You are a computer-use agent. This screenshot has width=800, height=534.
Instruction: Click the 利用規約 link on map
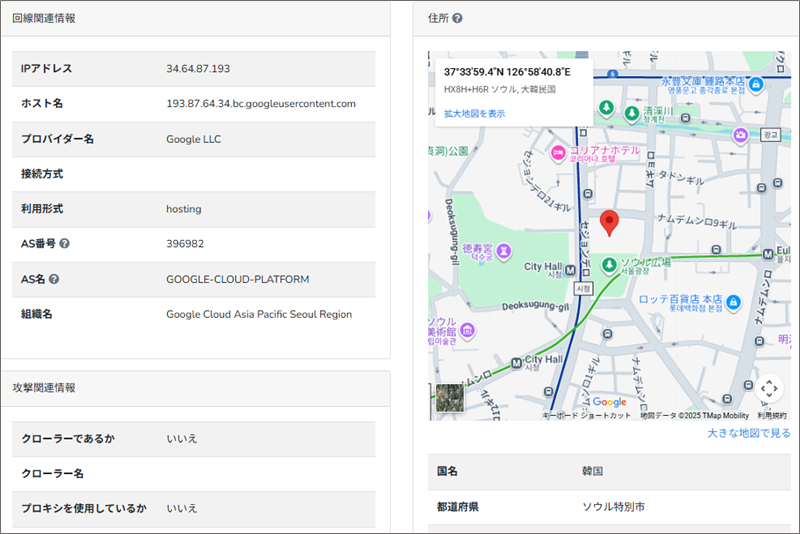pos(771,415)
